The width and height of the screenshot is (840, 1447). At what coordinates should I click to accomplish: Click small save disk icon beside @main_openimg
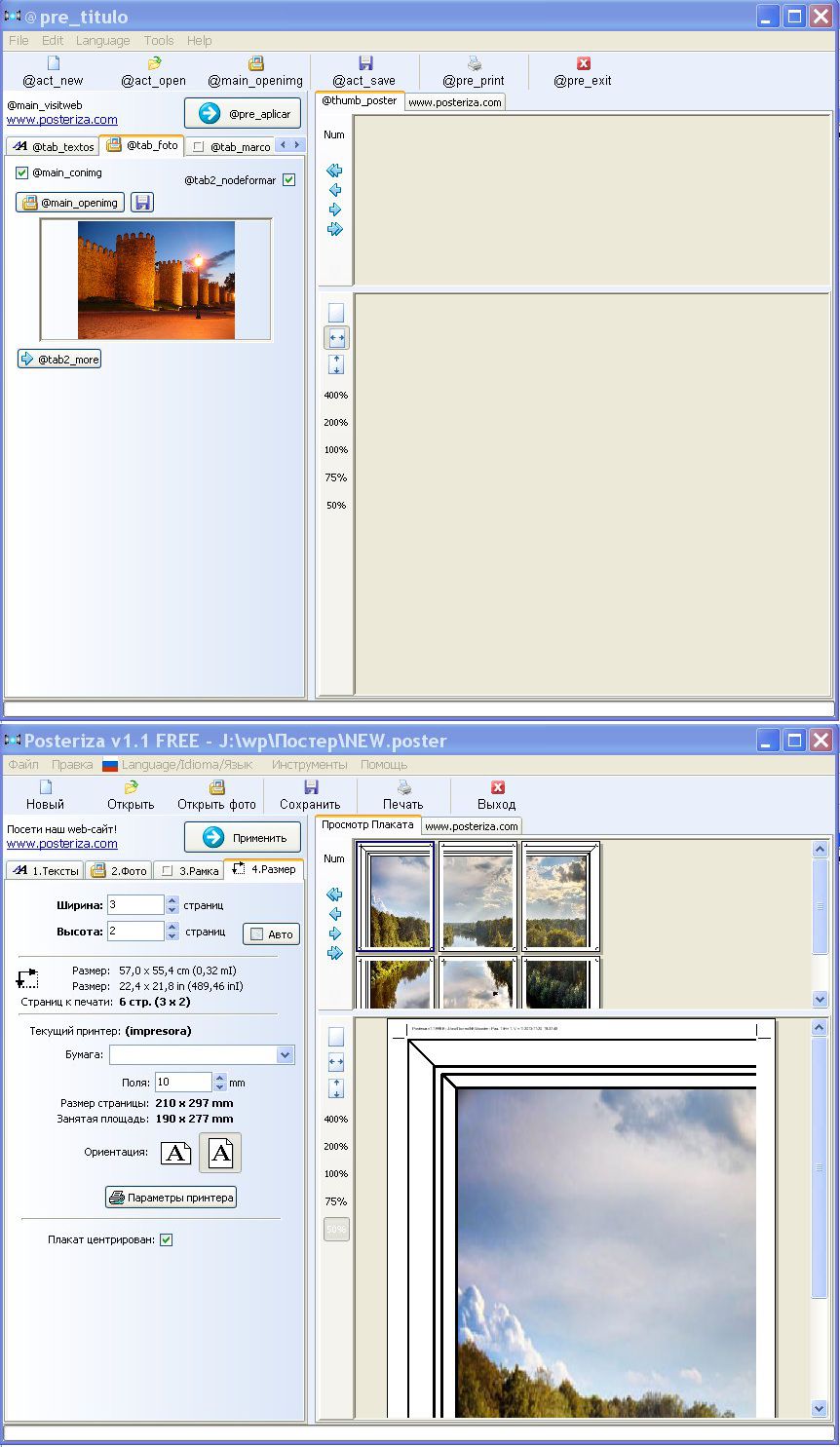142,203
